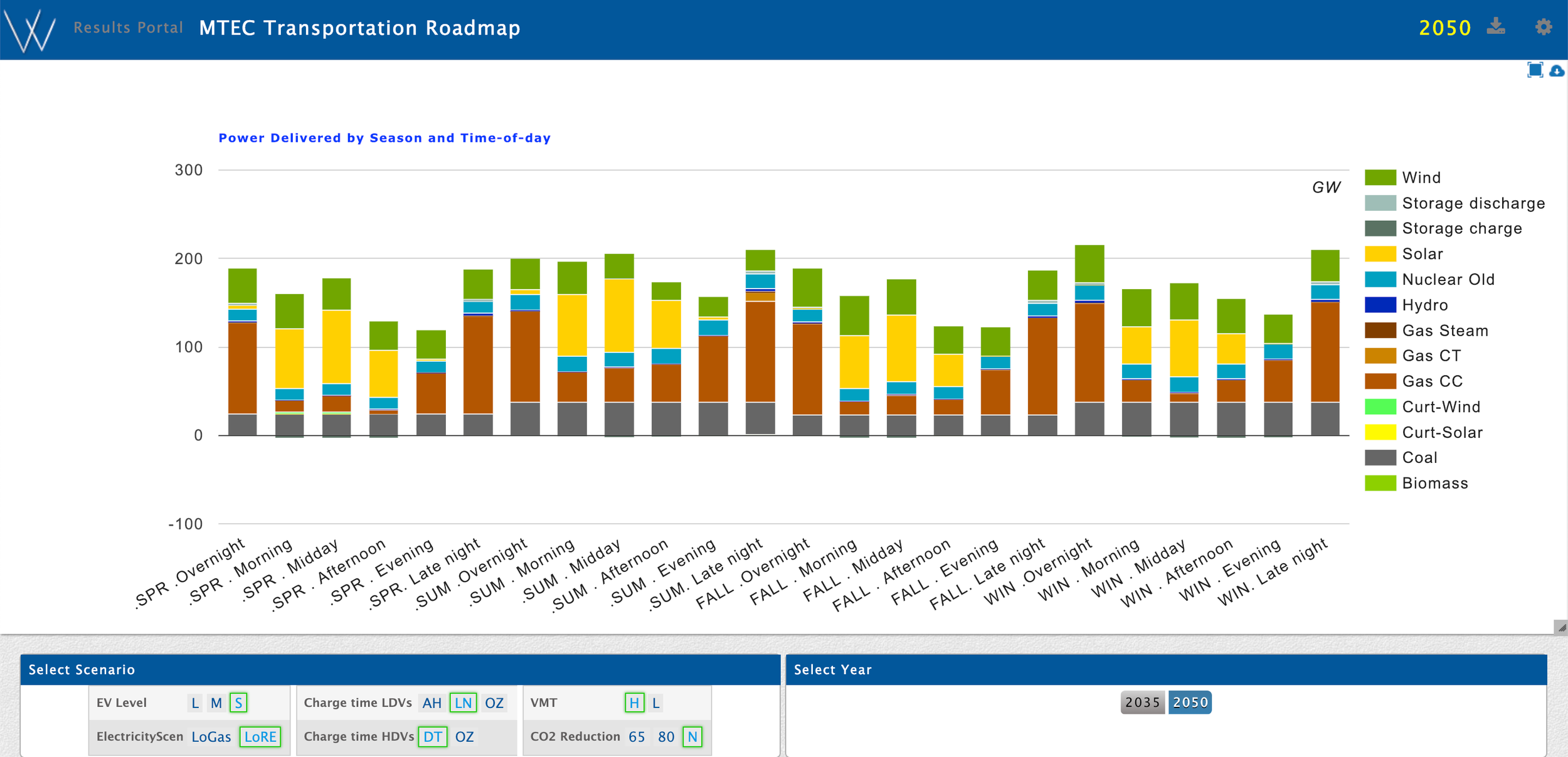Viewport: 1568px width, 757px height.
Task: Open settings gear icon
Action: (x=1544, y=26)
